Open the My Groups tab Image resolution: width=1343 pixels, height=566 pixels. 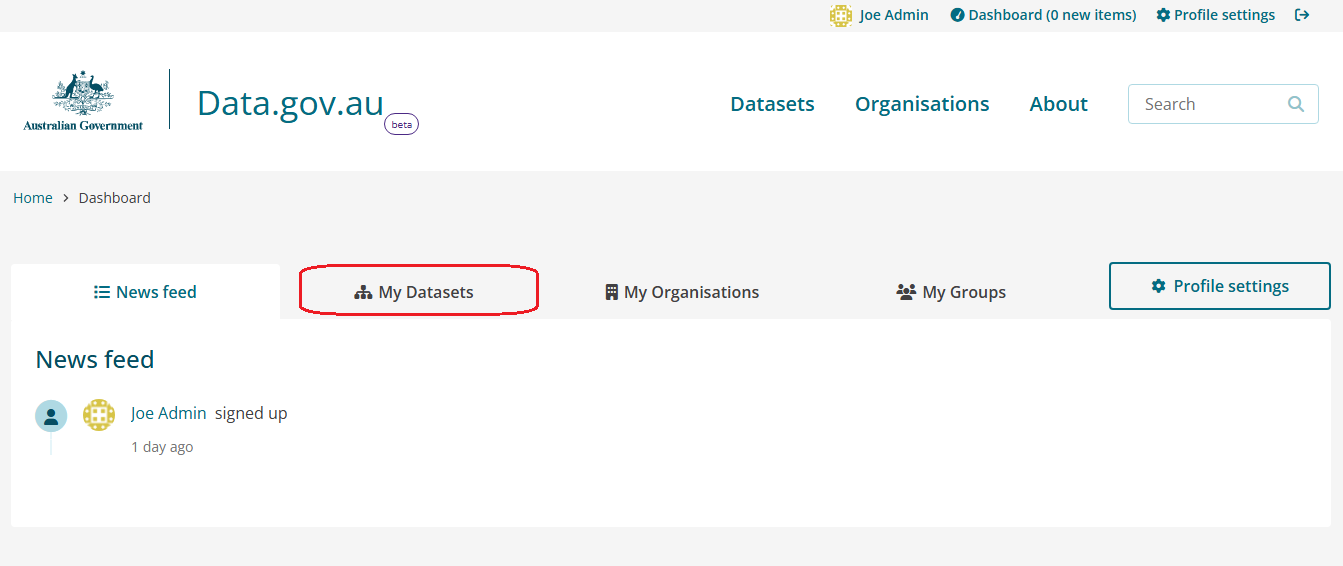[x=951, y=292]
